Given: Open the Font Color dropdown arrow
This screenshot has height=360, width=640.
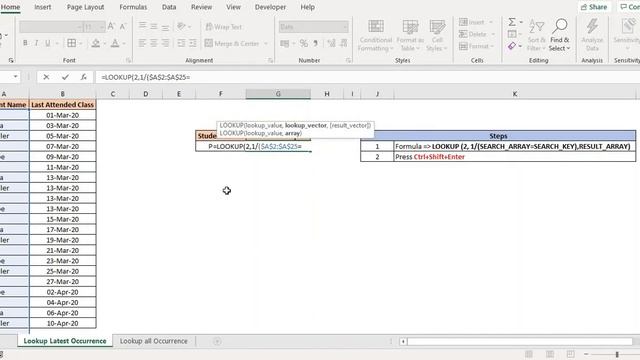Looking at the screenshot, I should click(x=124, y=44).
